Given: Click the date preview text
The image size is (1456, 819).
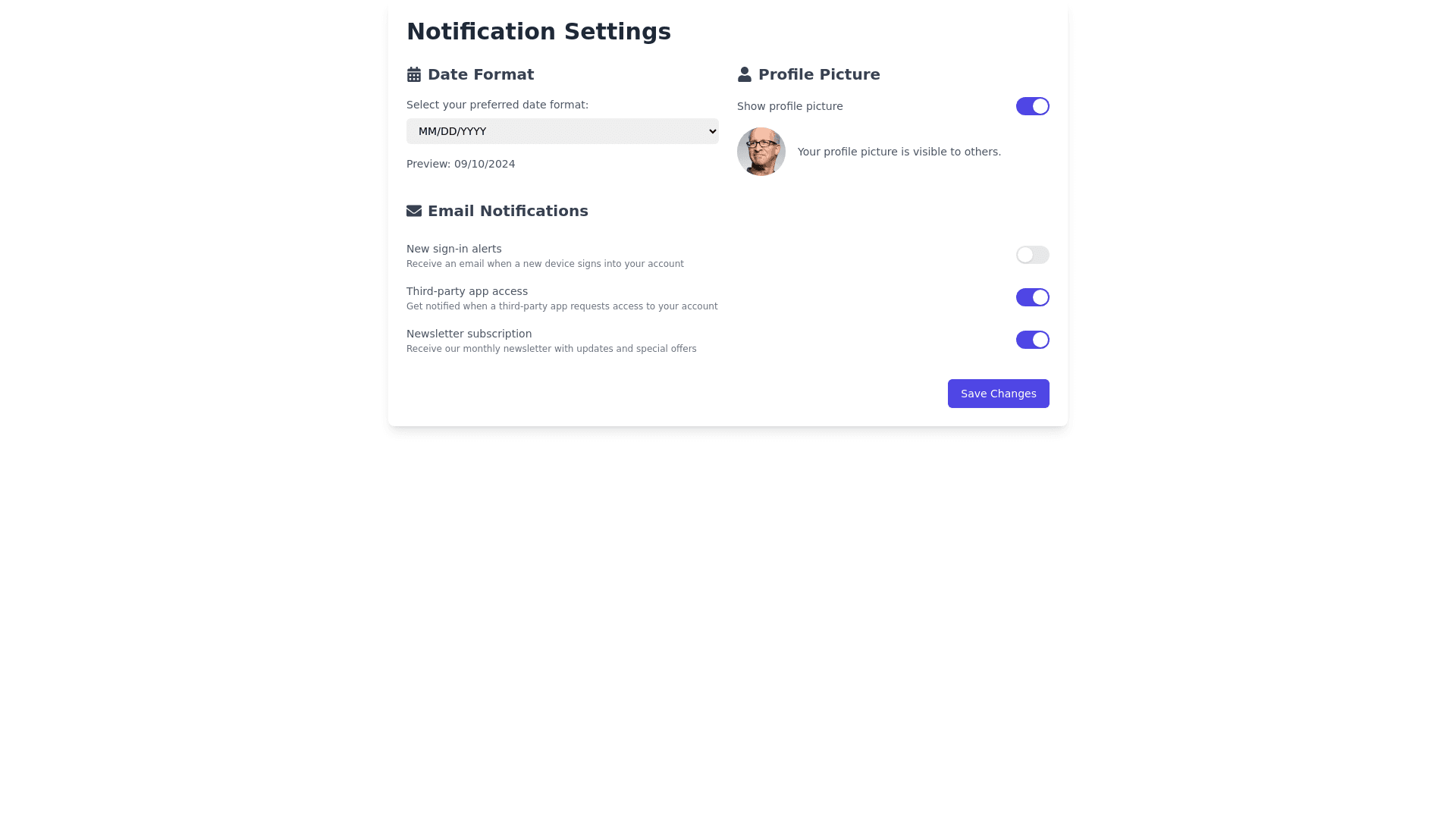Looking at the screenshot, I should pyautogui.click(x=460, y=164).
